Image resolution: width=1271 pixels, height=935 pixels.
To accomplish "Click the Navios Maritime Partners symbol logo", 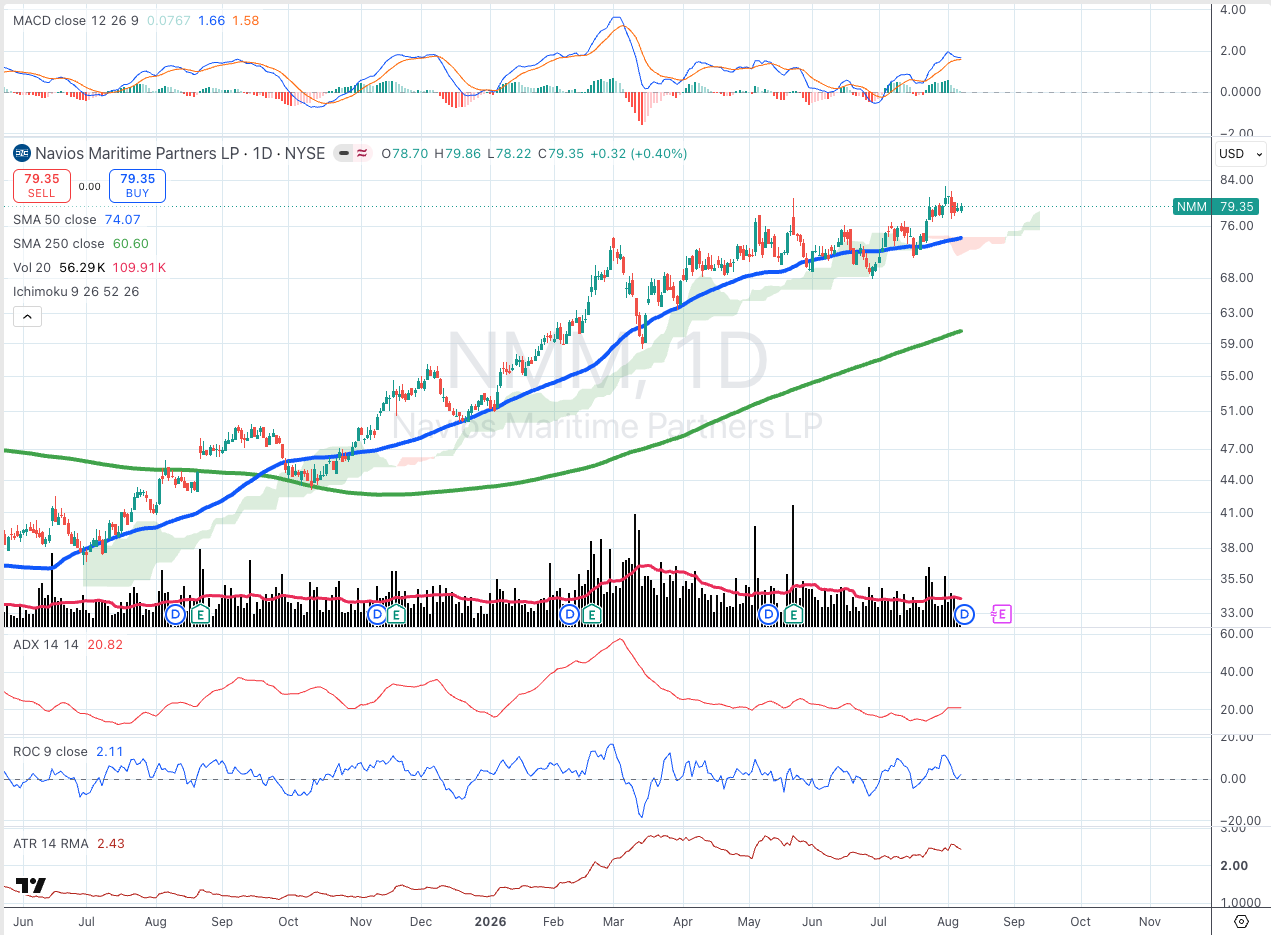I will 21,153.
